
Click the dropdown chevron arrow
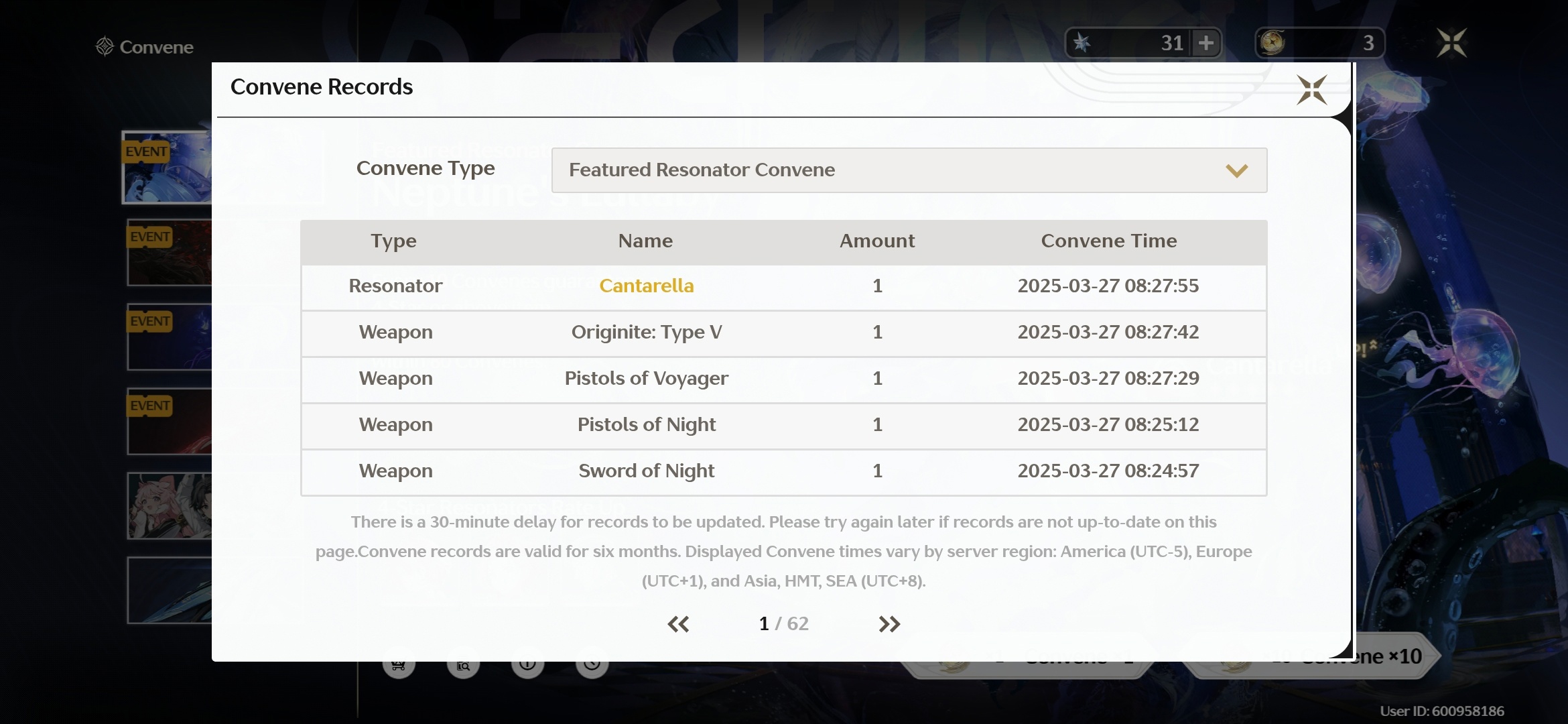1236,170
